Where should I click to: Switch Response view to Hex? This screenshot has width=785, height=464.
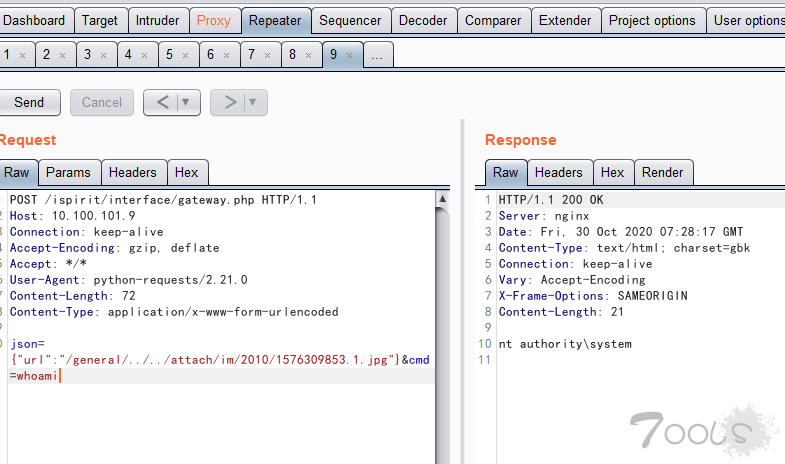[613, 173]
